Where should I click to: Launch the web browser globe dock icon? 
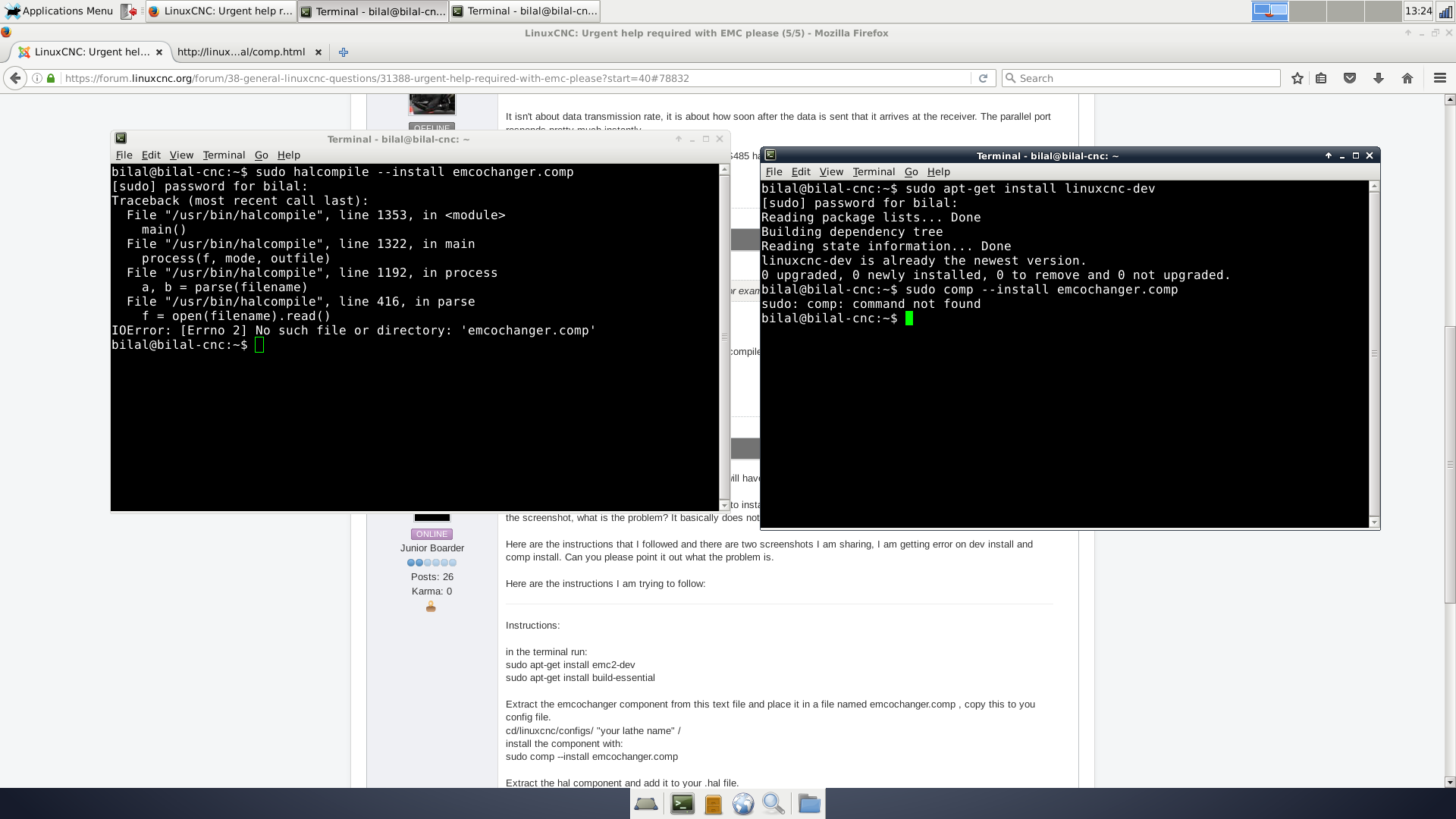click(743, 804)
